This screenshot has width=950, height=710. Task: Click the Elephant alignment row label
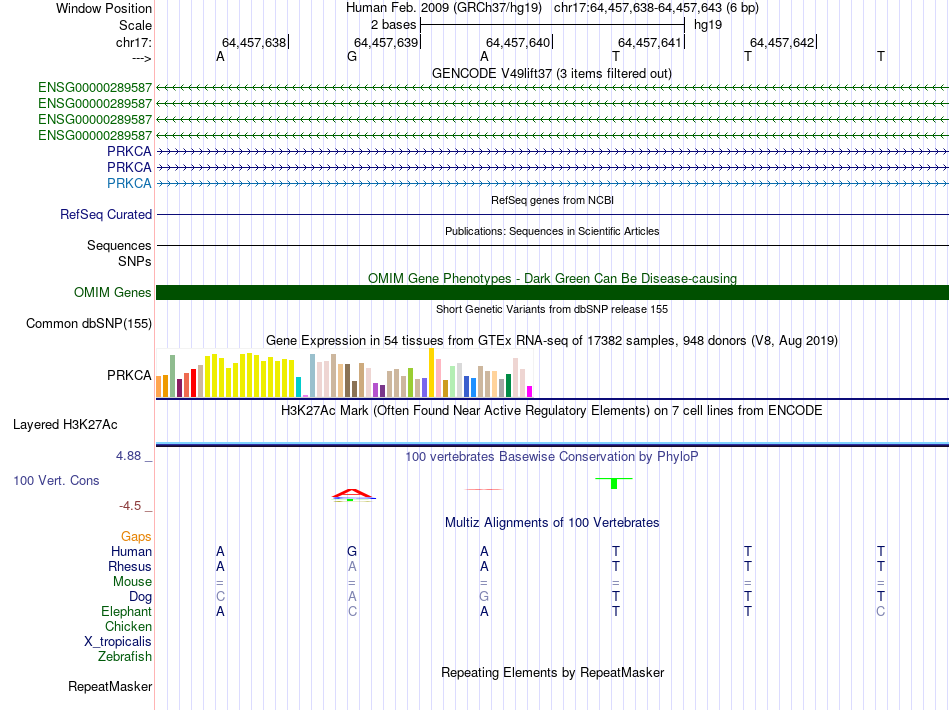(126, 611)
